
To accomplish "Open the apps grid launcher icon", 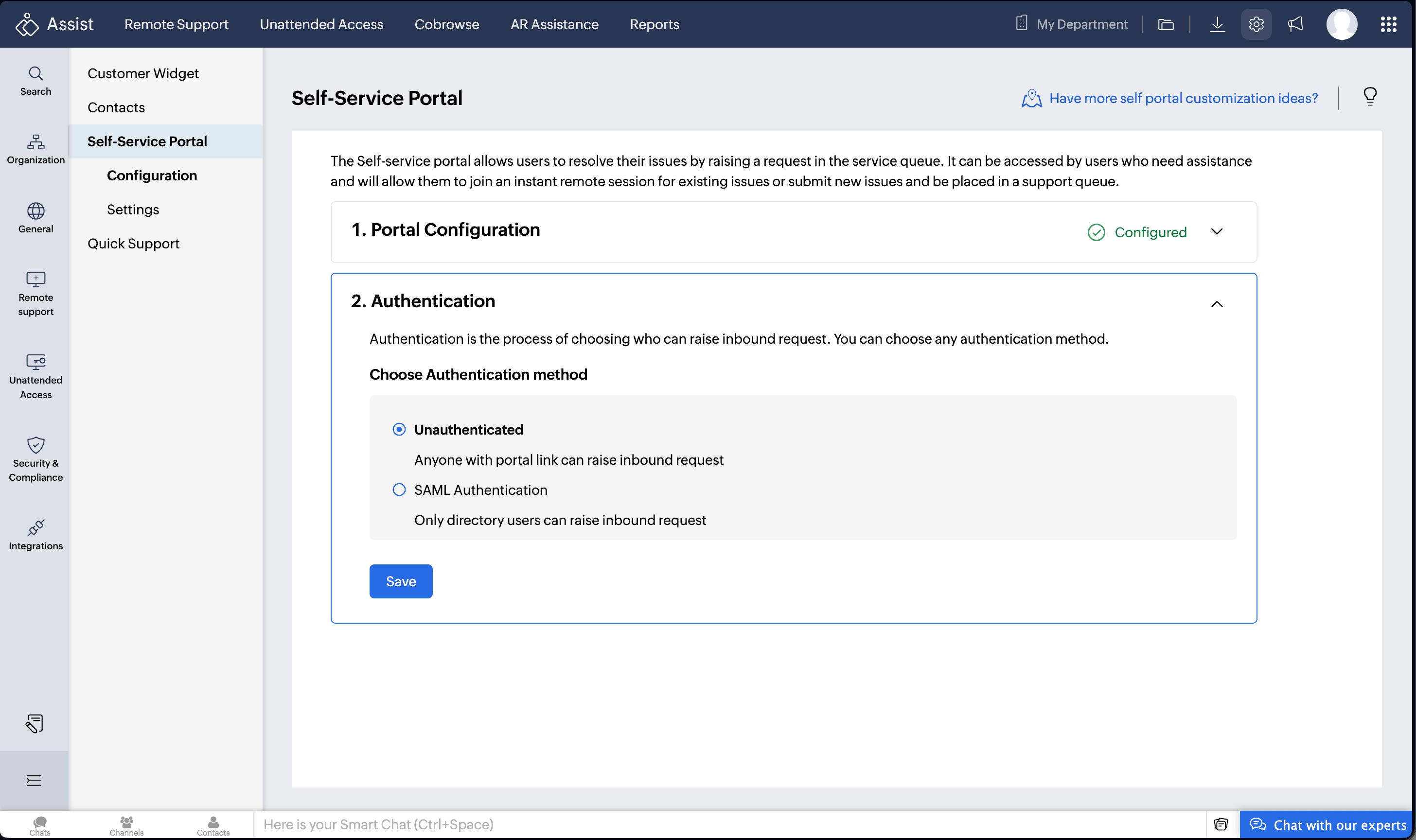I will tap(1388, 24).
